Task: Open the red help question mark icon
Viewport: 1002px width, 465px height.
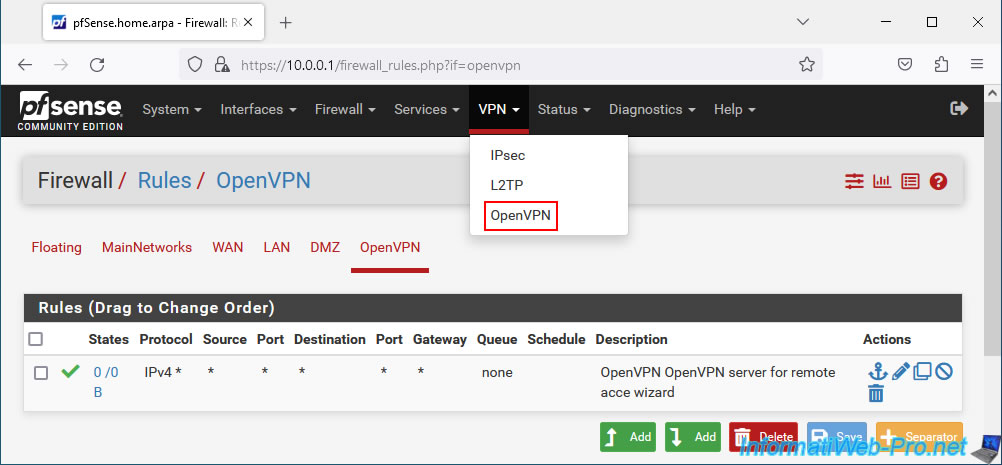Action: (938, 181)
